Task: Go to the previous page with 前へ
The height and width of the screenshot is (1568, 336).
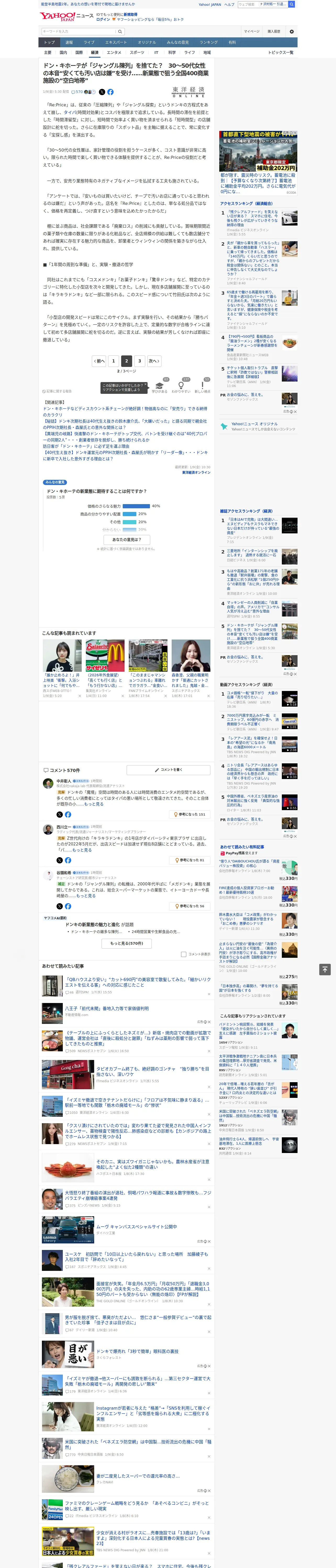Action: pos(99,360)
